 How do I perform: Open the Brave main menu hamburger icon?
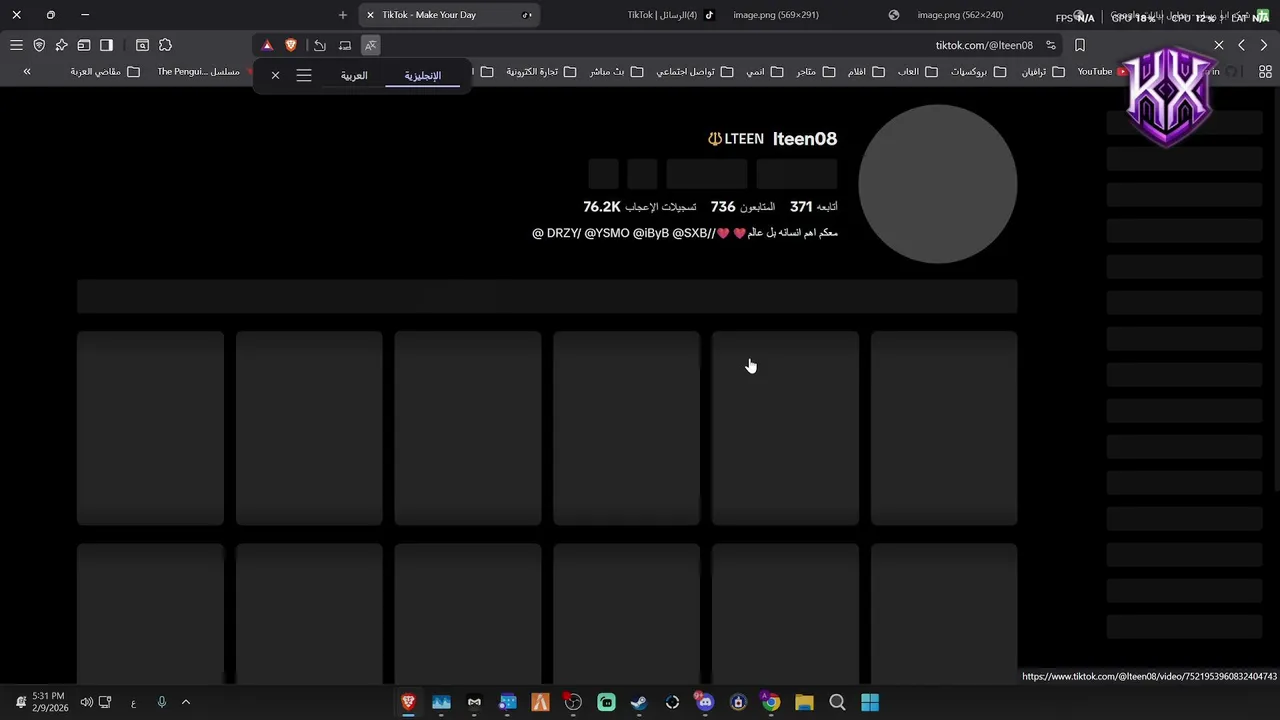(x=16, y=45)
